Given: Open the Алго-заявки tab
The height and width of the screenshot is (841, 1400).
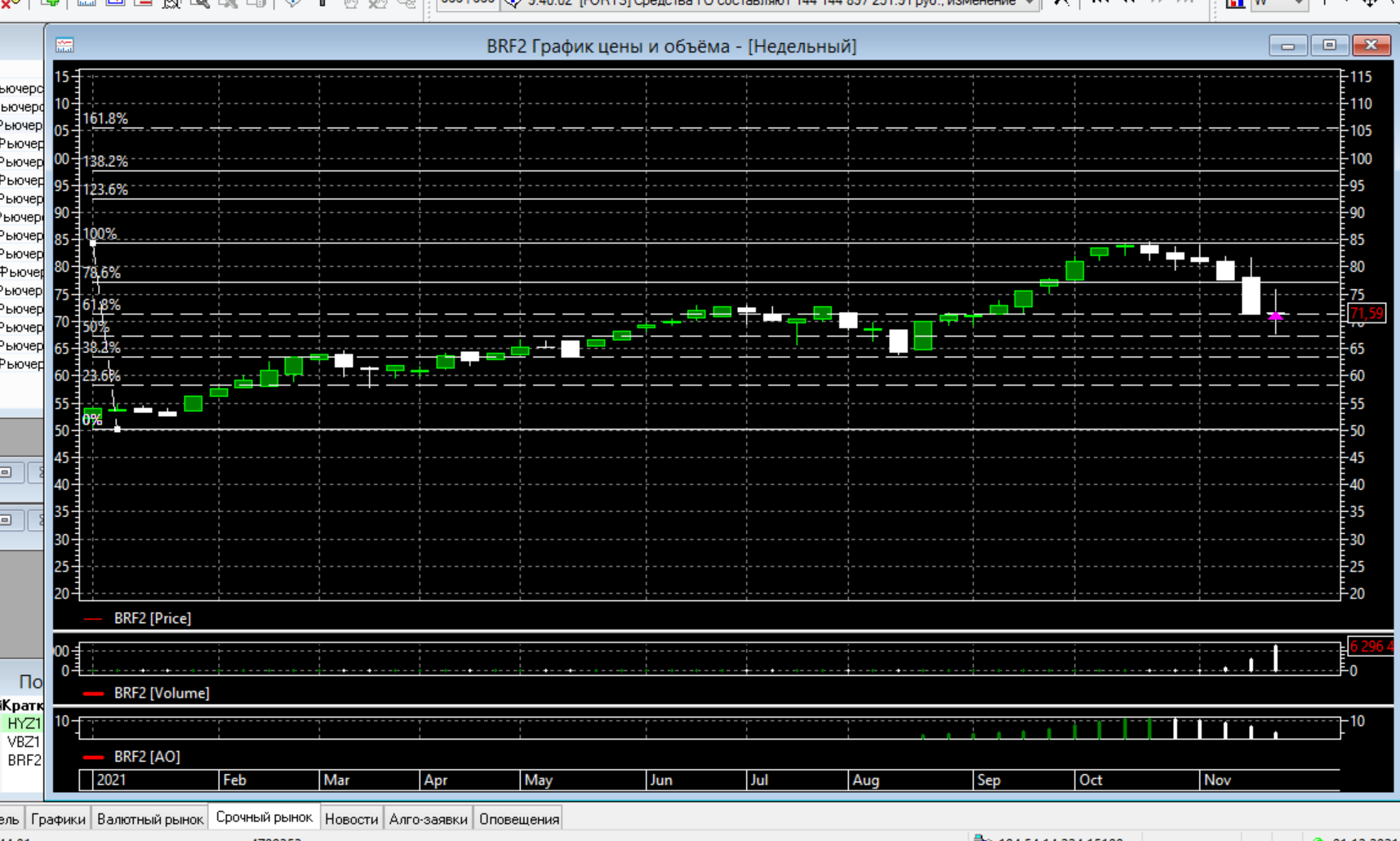Looking at the screenshot, I should pyautogui.click(x=428, y=819).
